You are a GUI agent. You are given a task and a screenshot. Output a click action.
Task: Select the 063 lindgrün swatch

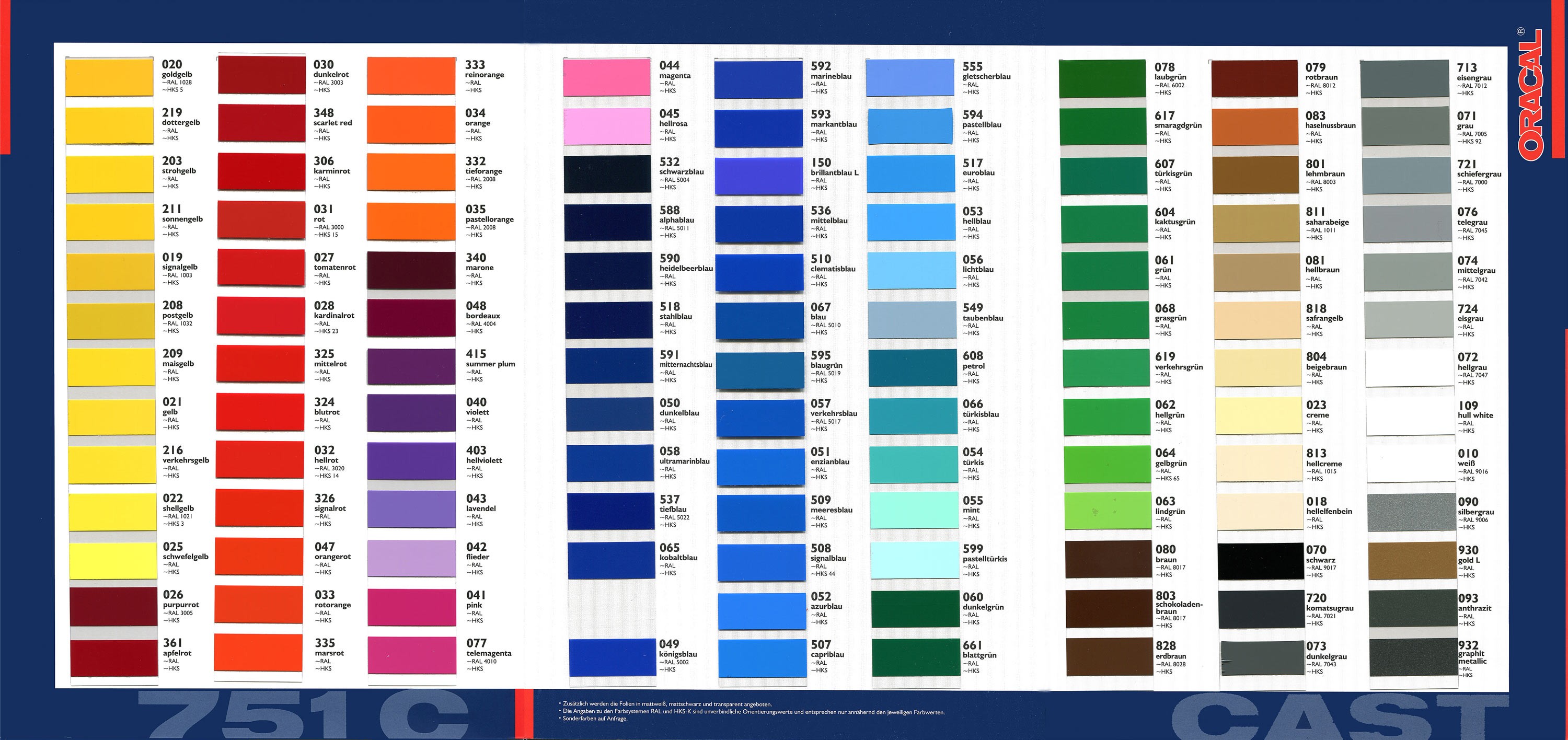(x=1107, y=511)
